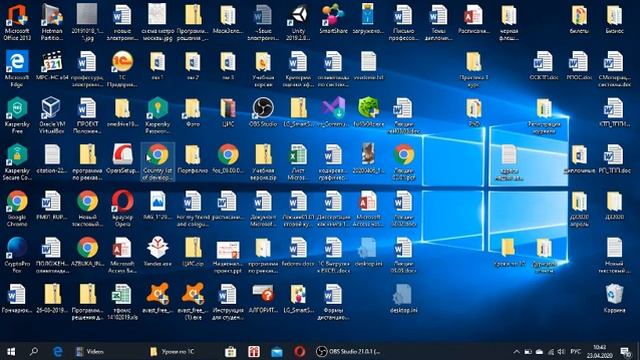Select the Лист Microsoft Excel file icon
640x360 pixels.
298,162
